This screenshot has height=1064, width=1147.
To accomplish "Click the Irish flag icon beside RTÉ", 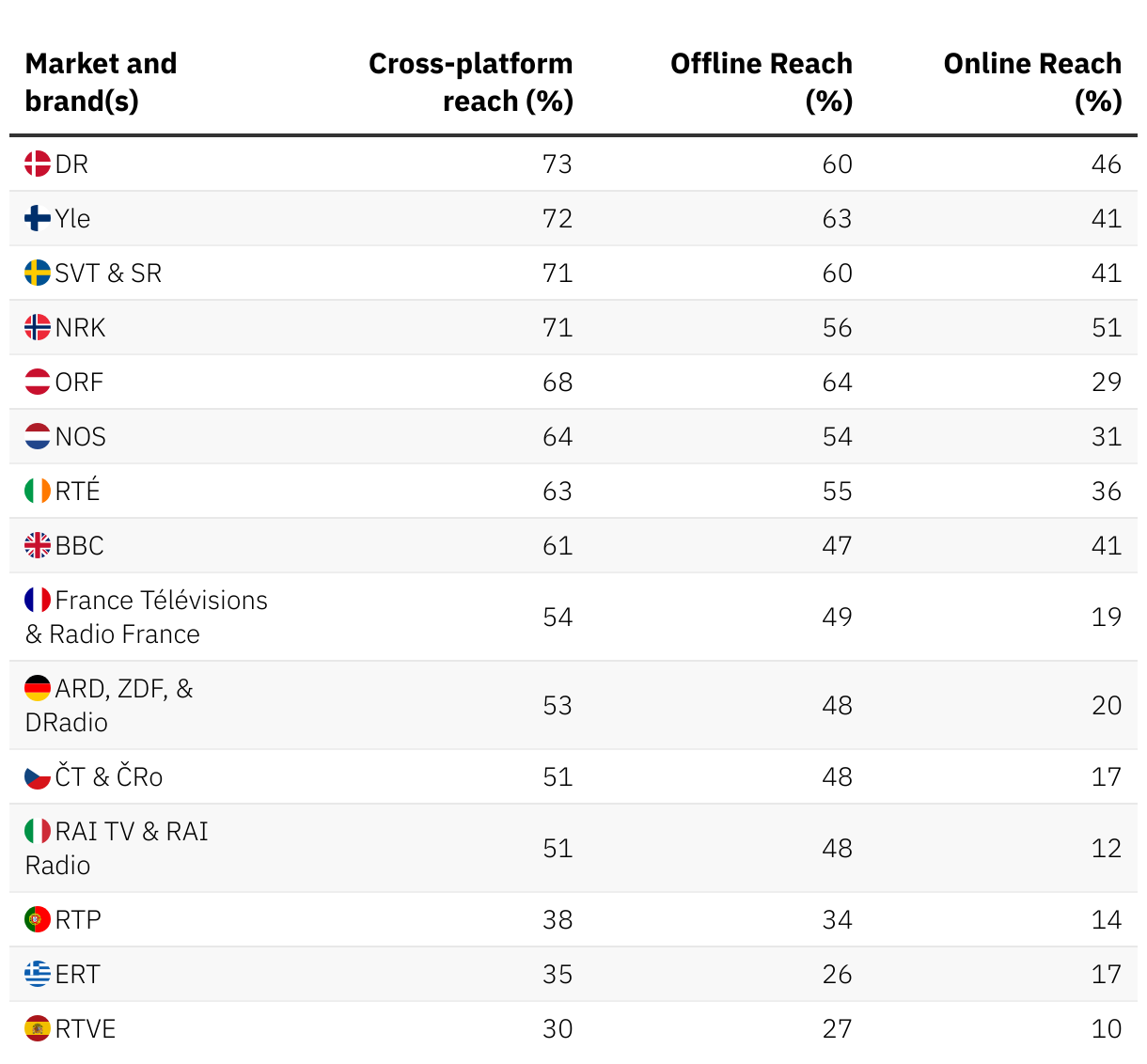I will [38, 492].
